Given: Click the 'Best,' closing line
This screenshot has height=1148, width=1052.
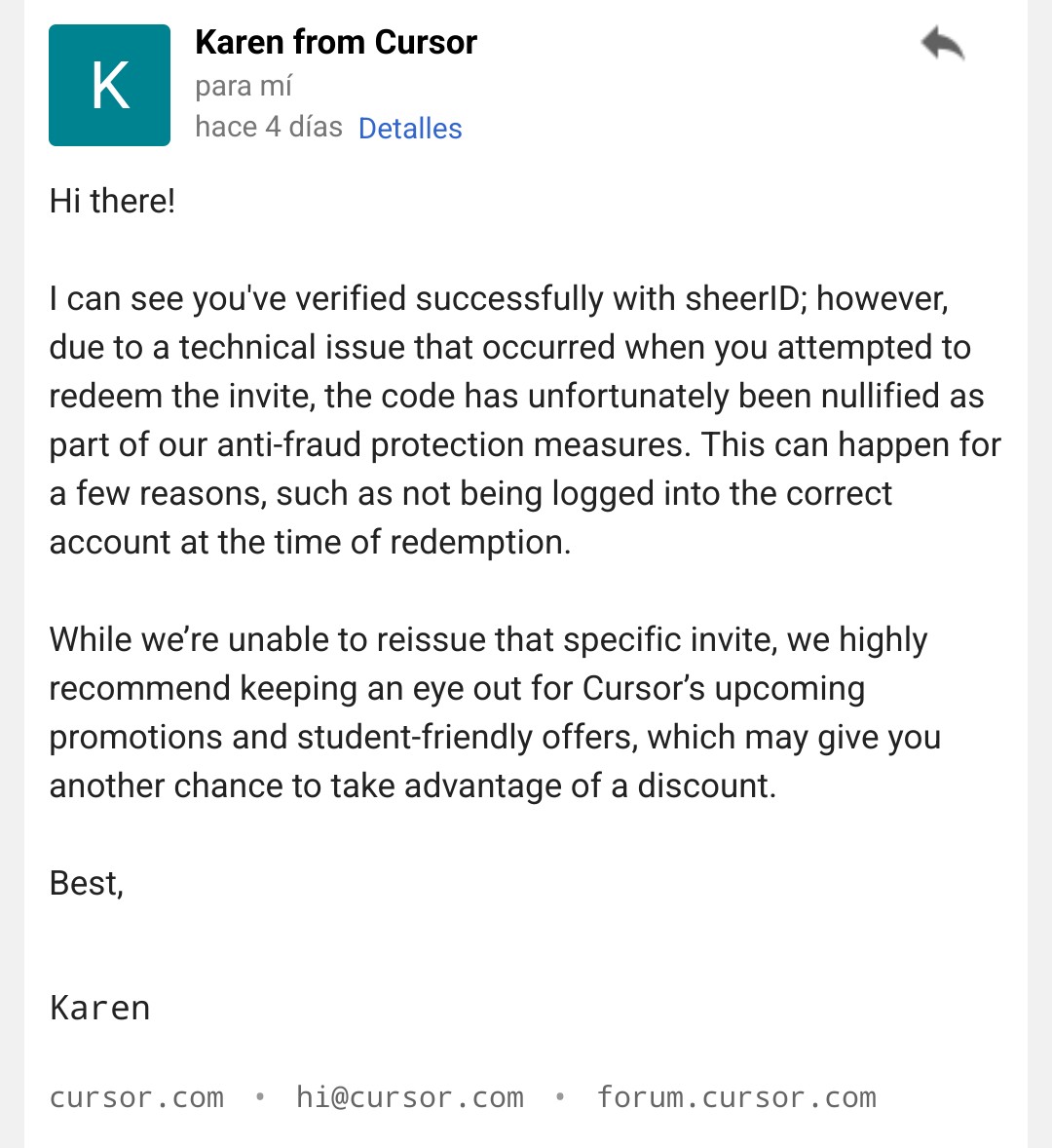Looking at the screenshot, I should [x=87, y=884].
